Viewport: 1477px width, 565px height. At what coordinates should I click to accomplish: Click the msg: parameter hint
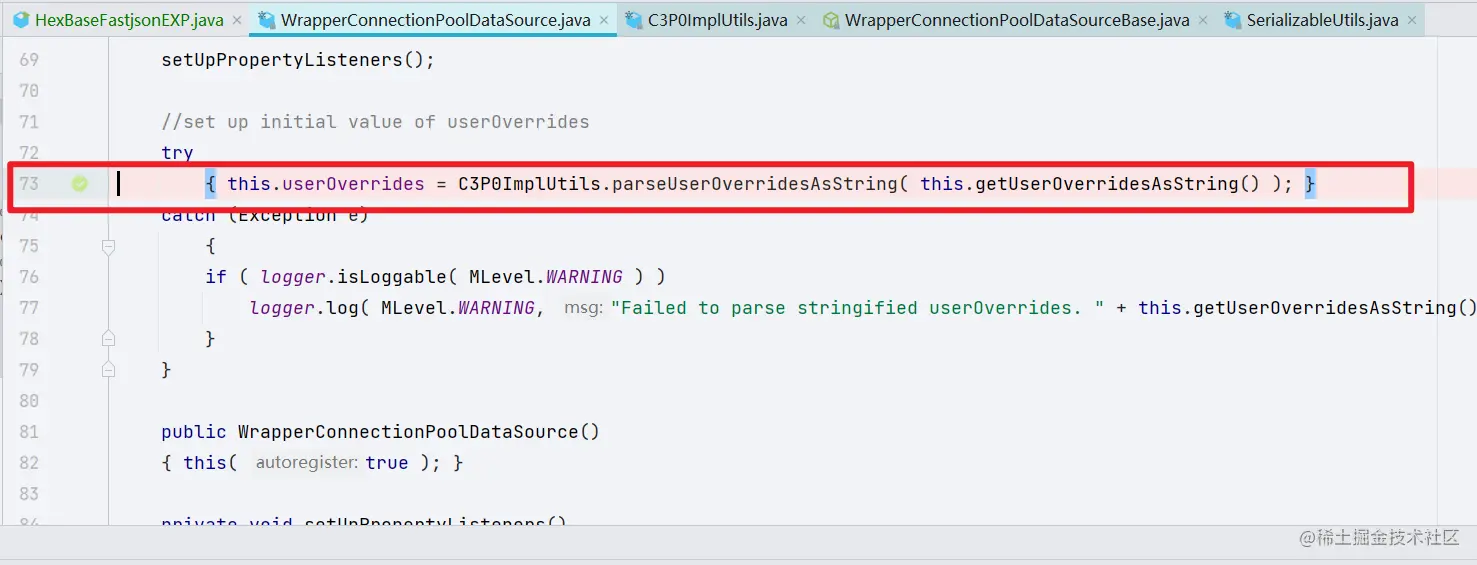point(581,308)
